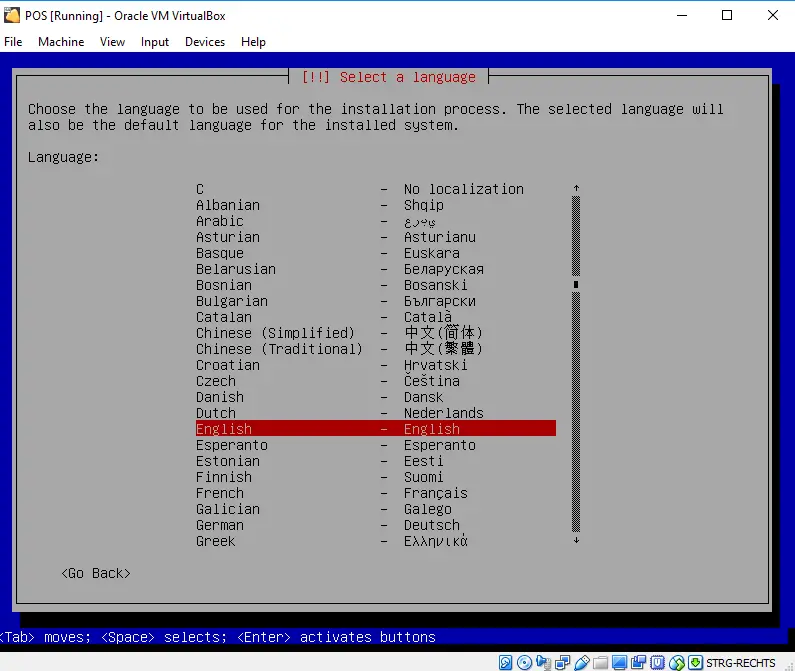Viewport: 795px width, 671px height.
Task: Select Esperanto in the language list
Action: tap(376, 445)
